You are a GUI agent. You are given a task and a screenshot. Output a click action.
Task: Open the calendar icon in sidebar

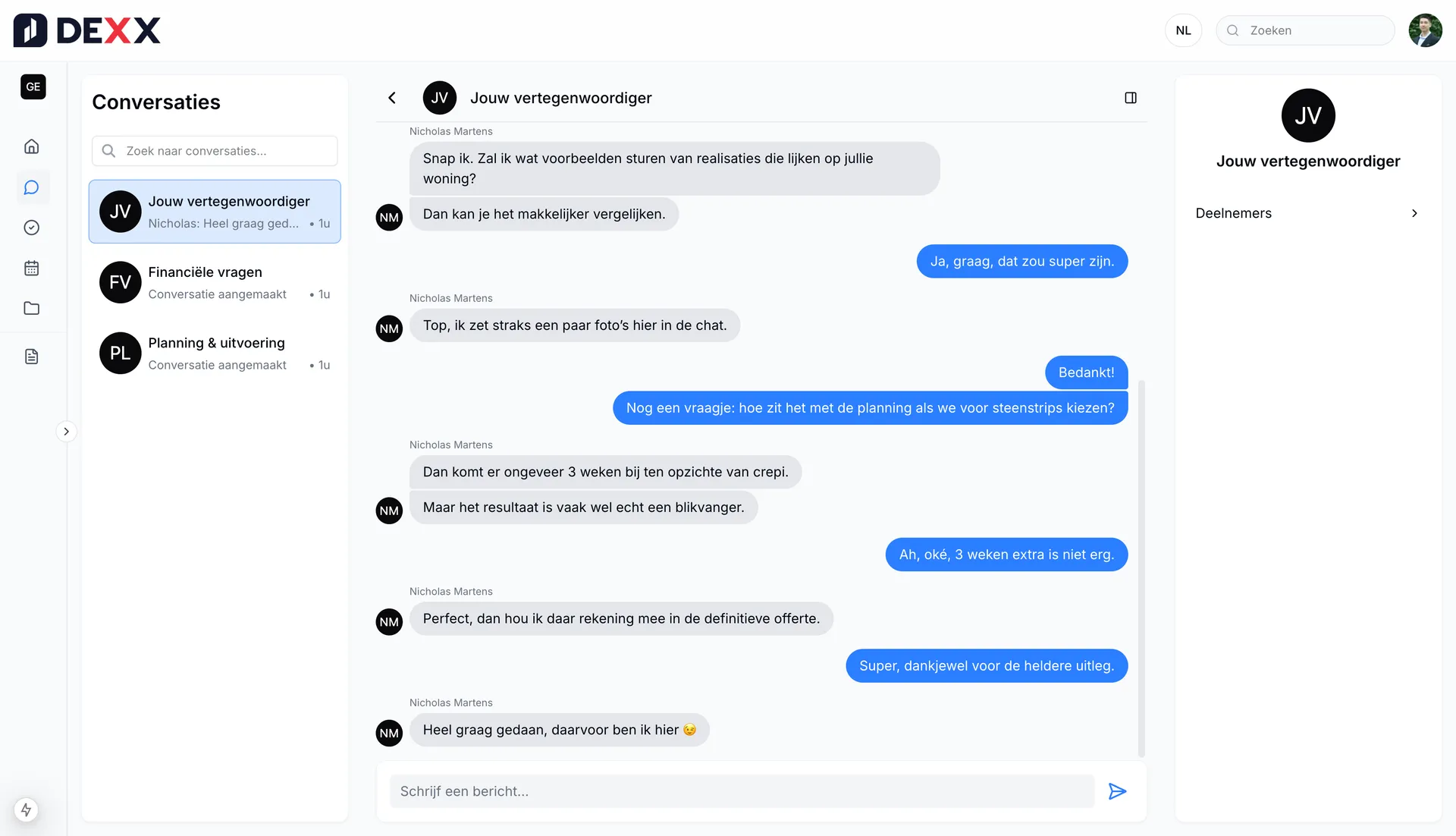32,268
